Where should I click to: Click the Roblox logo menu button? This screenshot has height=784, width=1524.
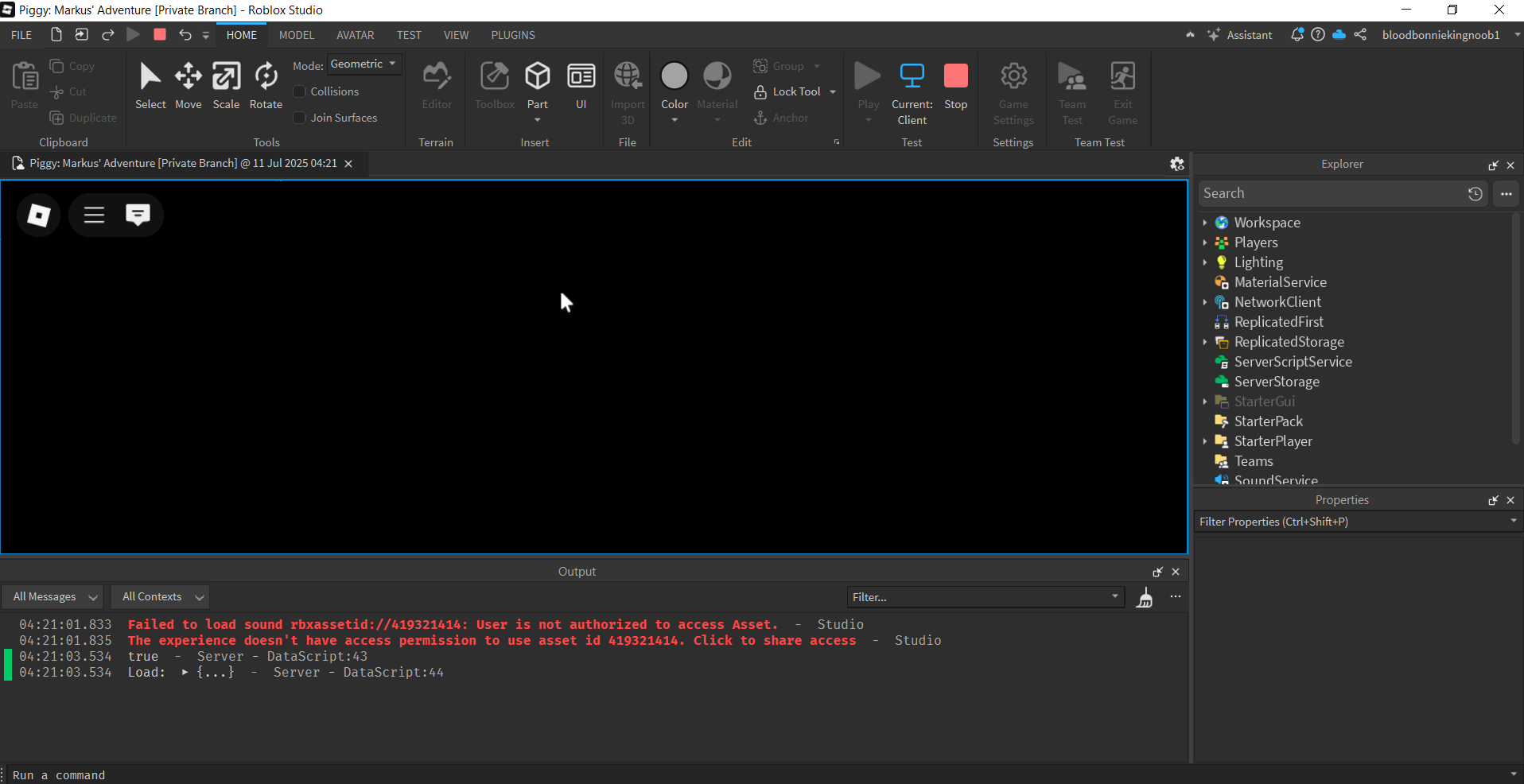point(39,215)
